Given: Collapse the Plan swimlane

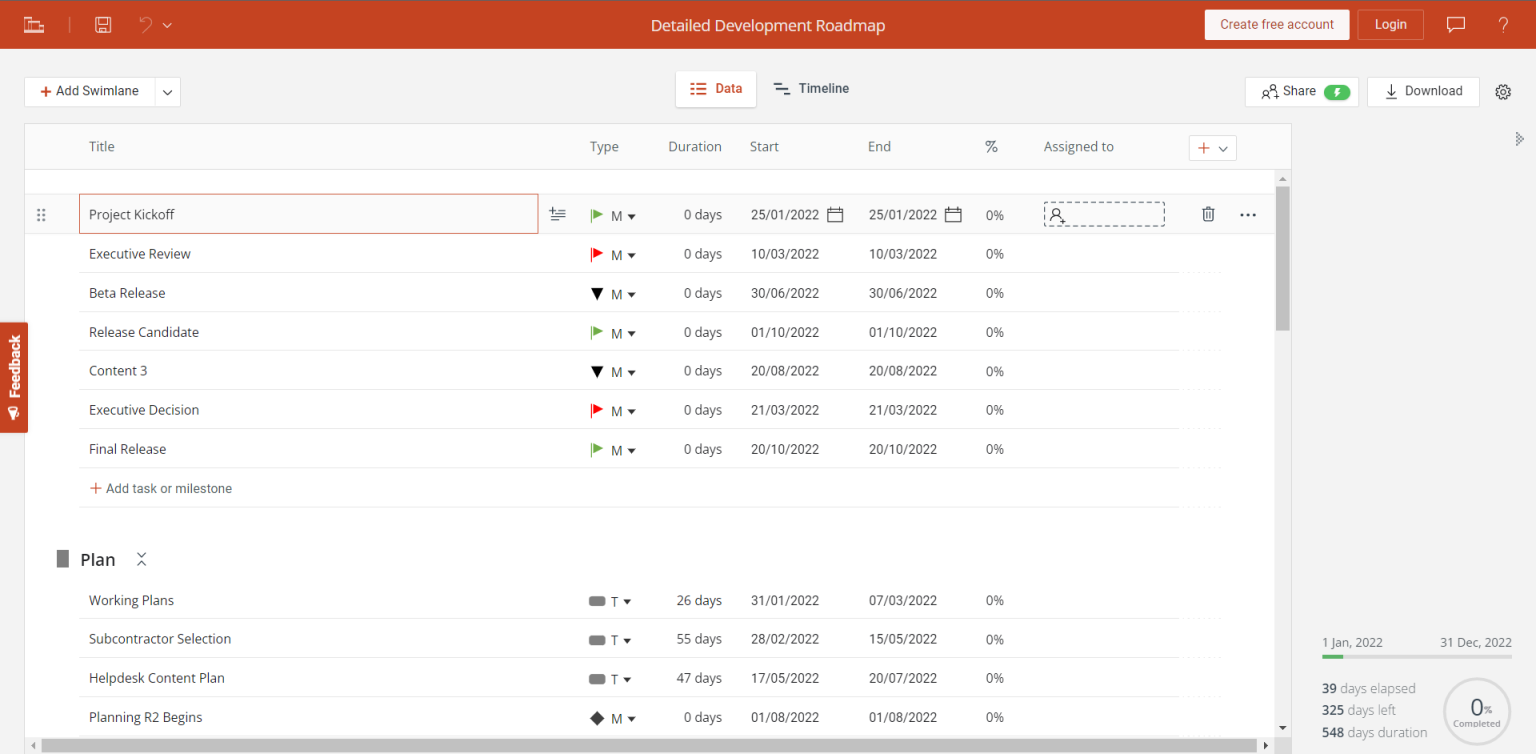Looking at the screenshot, I should pyautogui.click(x=142, y=560).
